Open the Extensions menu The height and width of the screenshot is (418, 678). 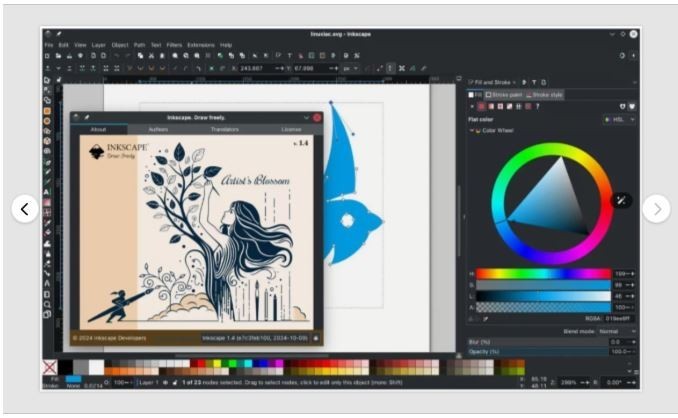coord(201,45)
